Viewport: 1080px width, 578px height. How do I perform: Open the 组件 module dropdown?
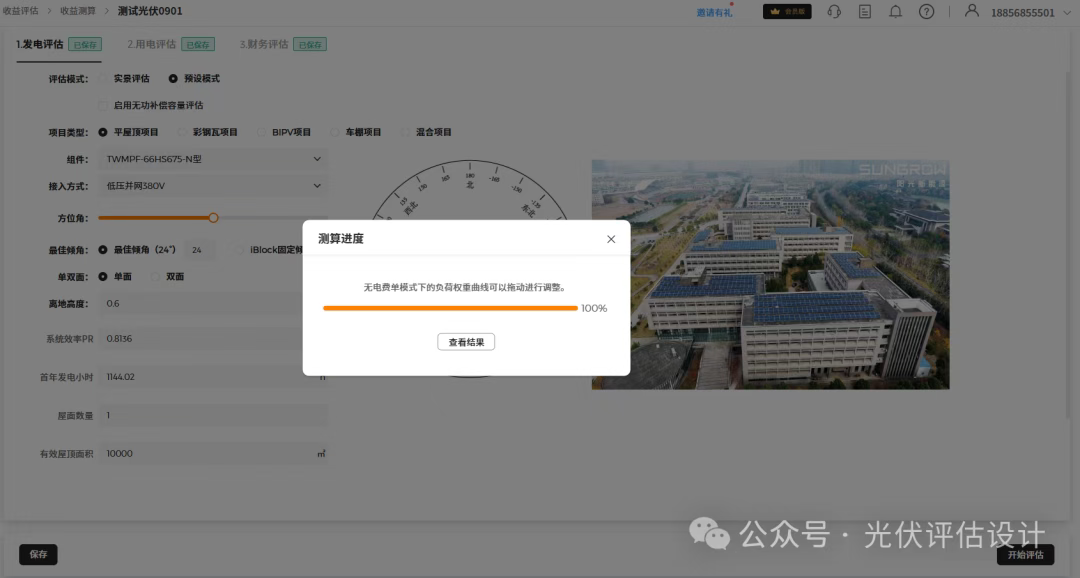(x=214, y=159)
